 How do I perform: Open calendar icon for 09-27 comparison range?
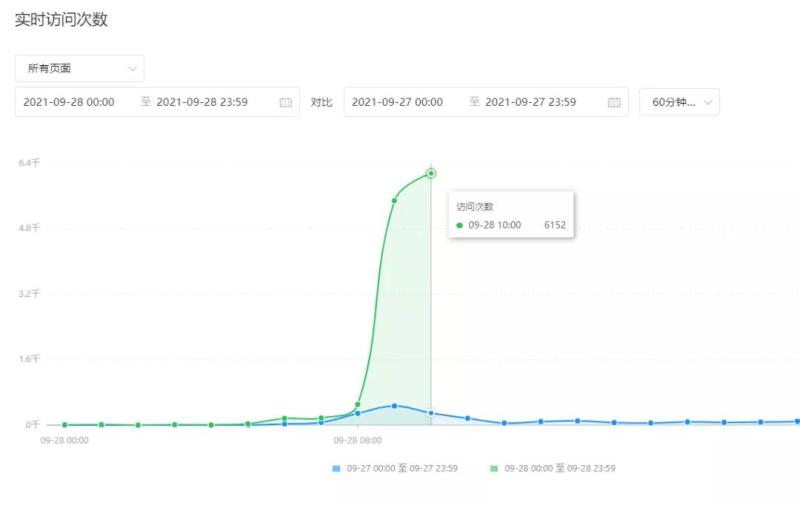pos(614,103)
